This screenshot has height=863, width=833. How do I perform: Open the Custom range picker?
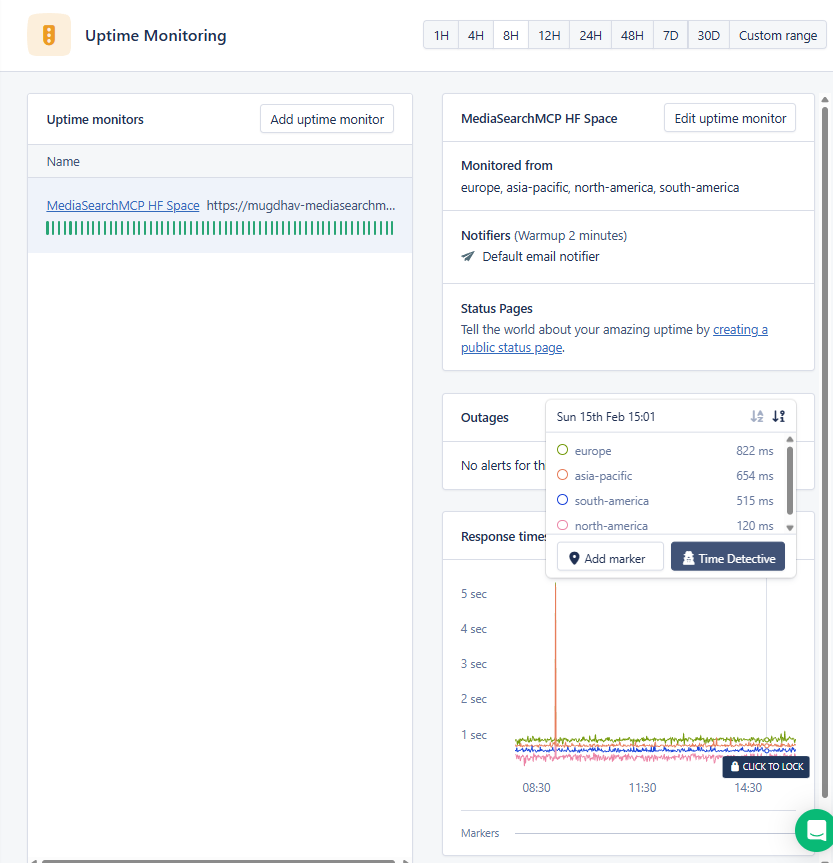pyautogui.click(x=777, y=35)
